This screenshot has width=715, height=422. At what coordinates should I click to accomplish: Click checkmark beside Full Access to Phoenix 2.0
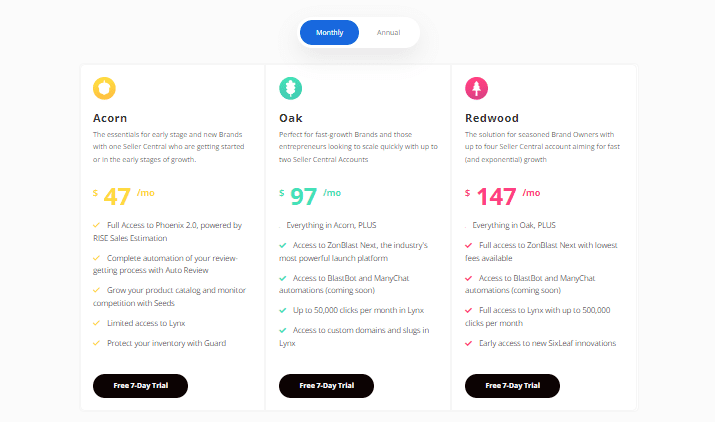pos(96,225)
